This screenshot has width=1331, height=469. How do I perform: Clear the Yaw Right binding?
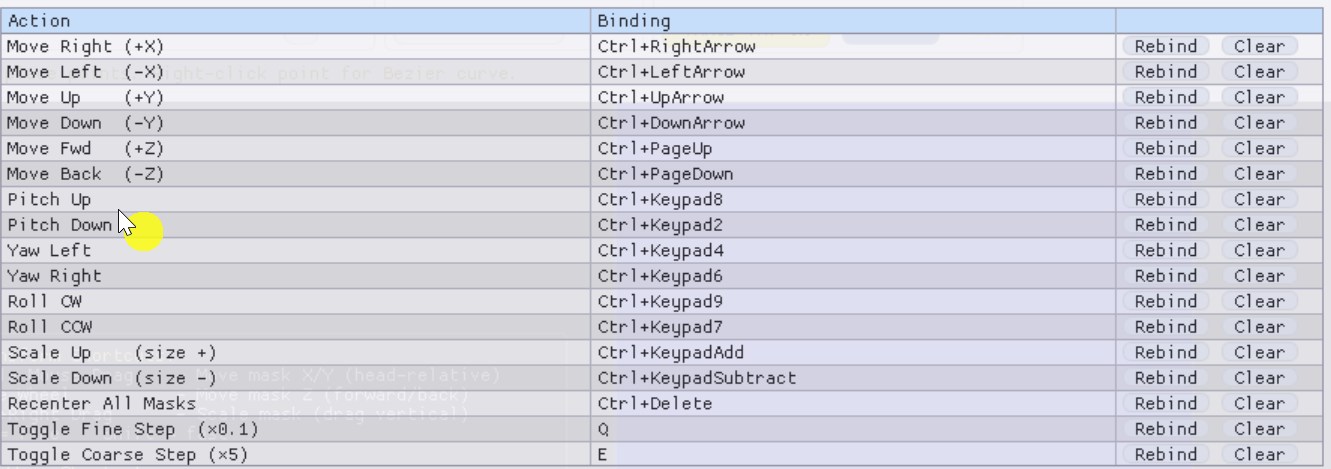click(x=1259, y=276)
